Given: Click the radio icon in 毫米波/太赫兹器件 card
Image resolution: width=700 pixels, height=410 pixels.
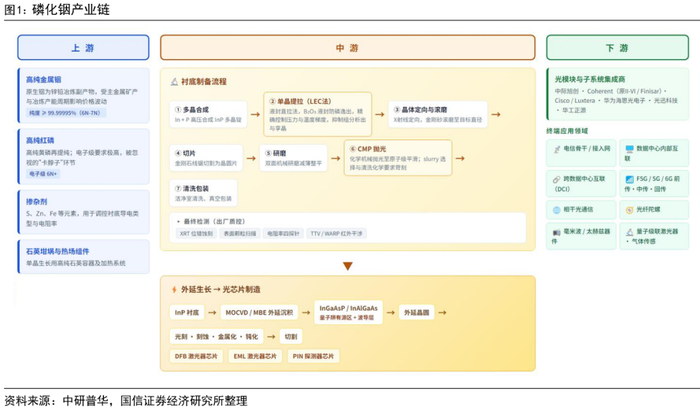Looking at the screenshot, I should (x=557, y=232).
